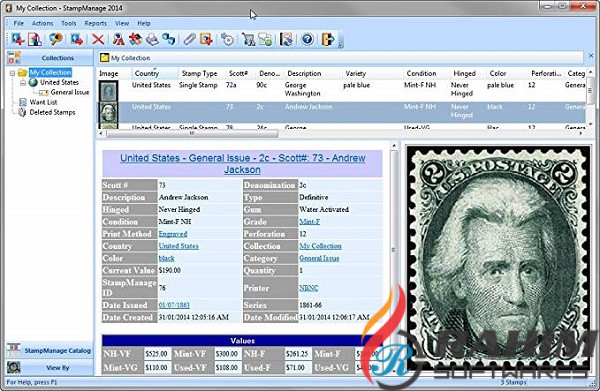
Task: Open the stamp title link for Scott 73
Action: coord(243,164)
